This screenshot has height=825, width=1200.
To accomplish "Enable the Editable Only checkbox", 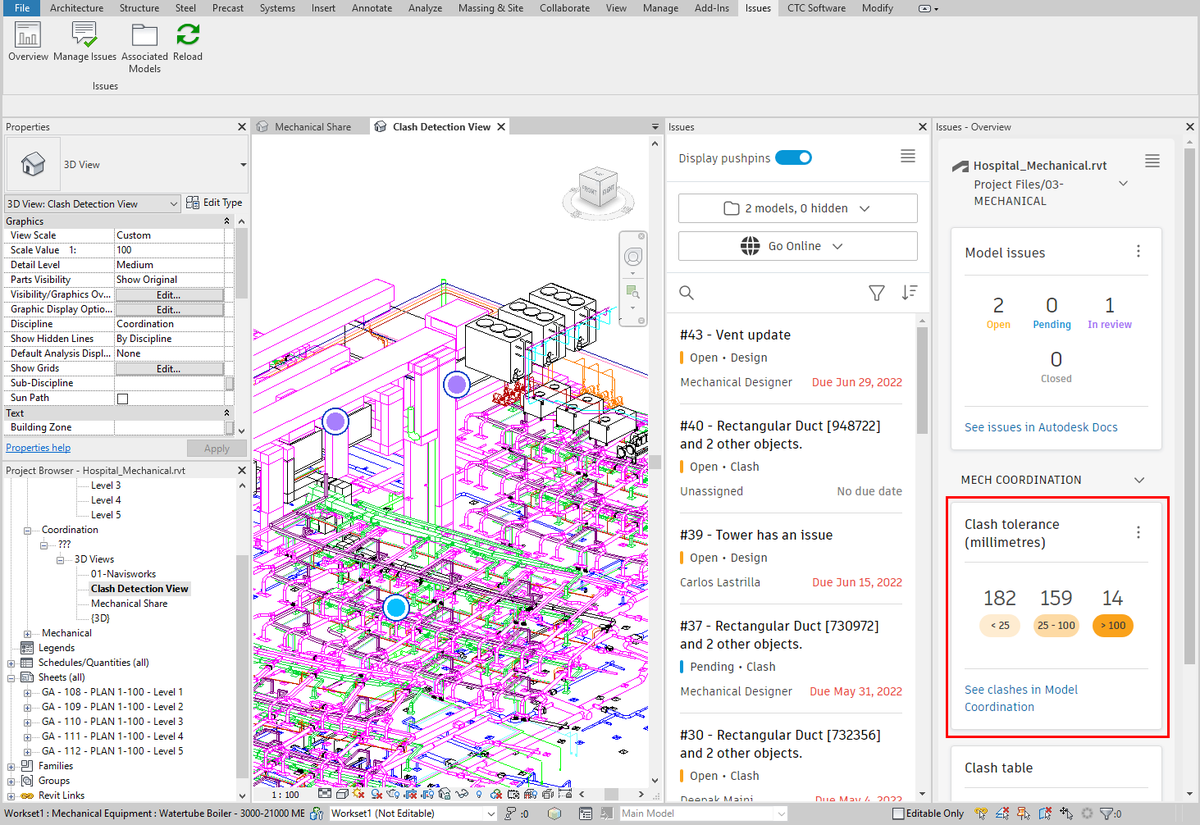I will [x=898, y=813].
